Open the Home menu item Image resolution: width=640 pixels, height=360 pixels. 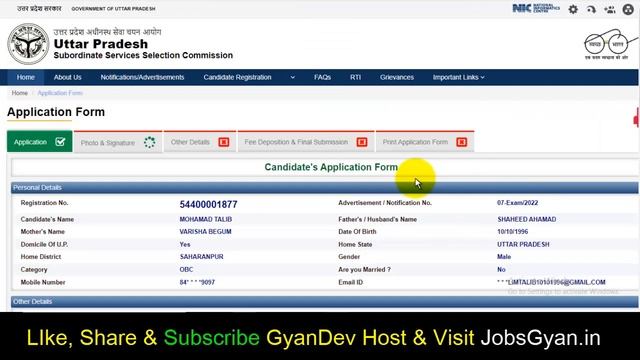click(26, 77)
